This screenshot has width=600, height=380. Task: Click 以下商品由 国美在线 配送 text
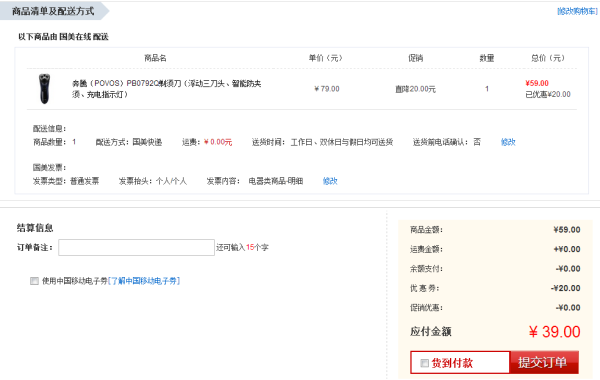pyautogui.click(x=64, y=37)
